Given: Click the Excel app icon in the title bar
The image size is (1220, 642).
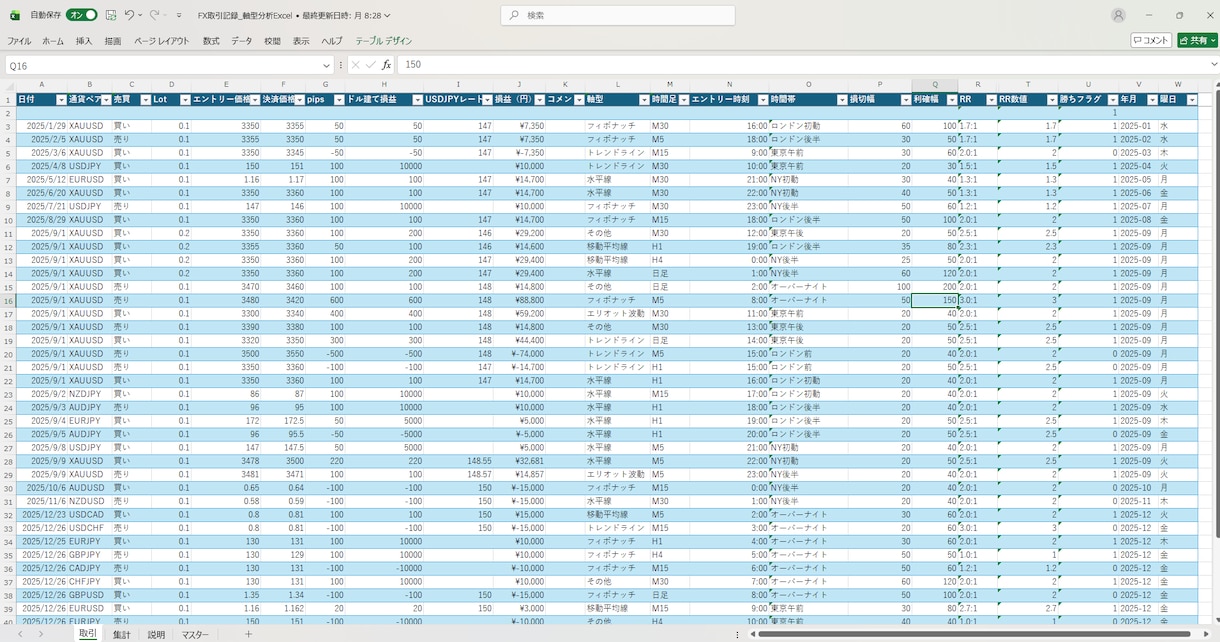Looking at the screenshot, I should coord(14,15).
